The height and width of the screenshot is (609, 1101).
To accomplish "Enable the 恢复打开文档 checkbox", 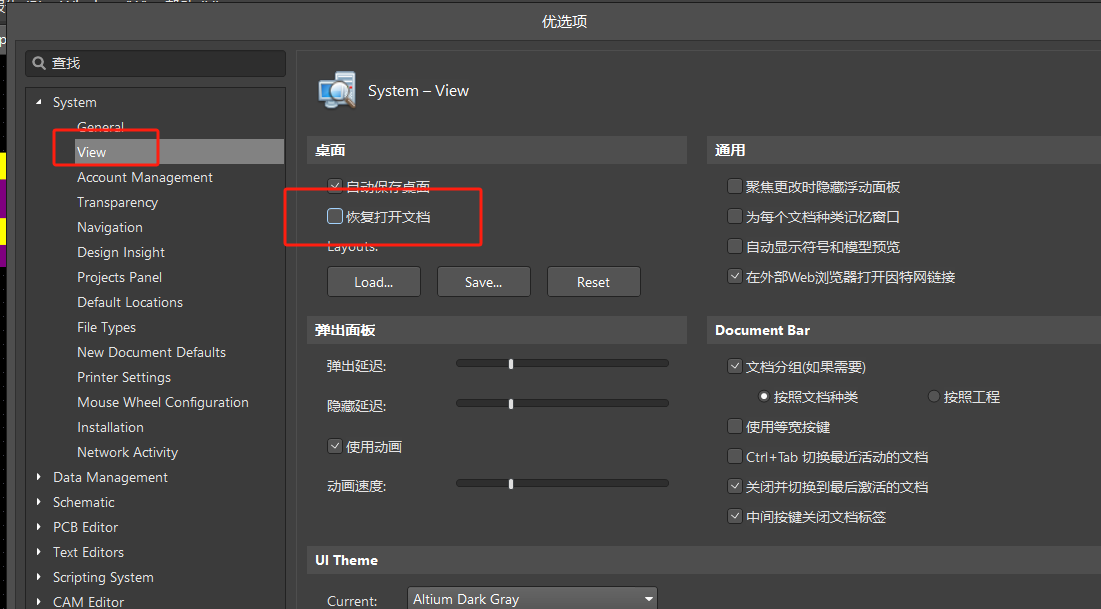I will [335, 216].
